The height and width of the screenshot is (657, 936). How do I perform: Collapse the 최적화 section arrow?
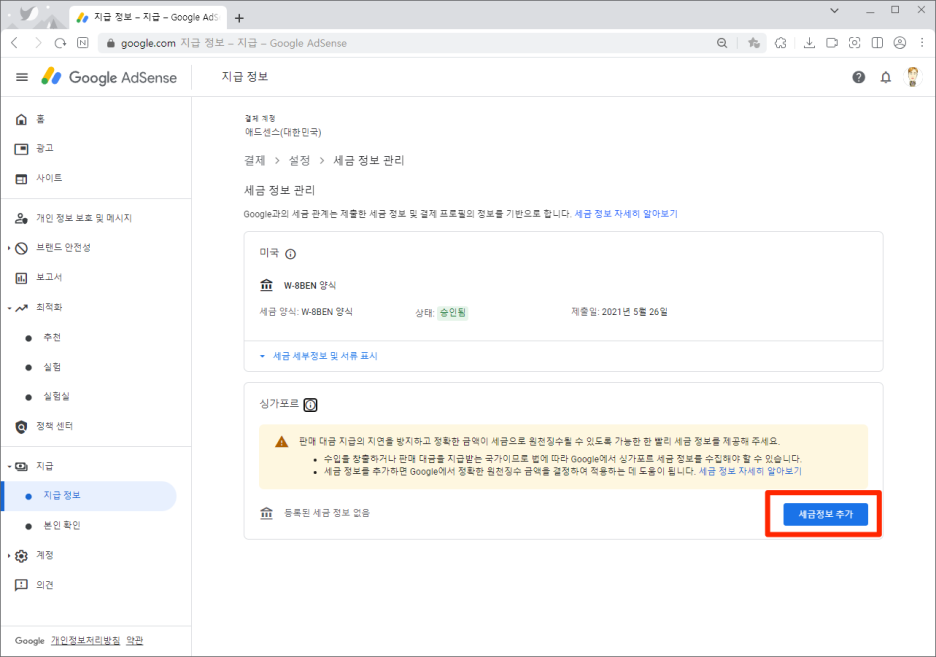[9, 308]
